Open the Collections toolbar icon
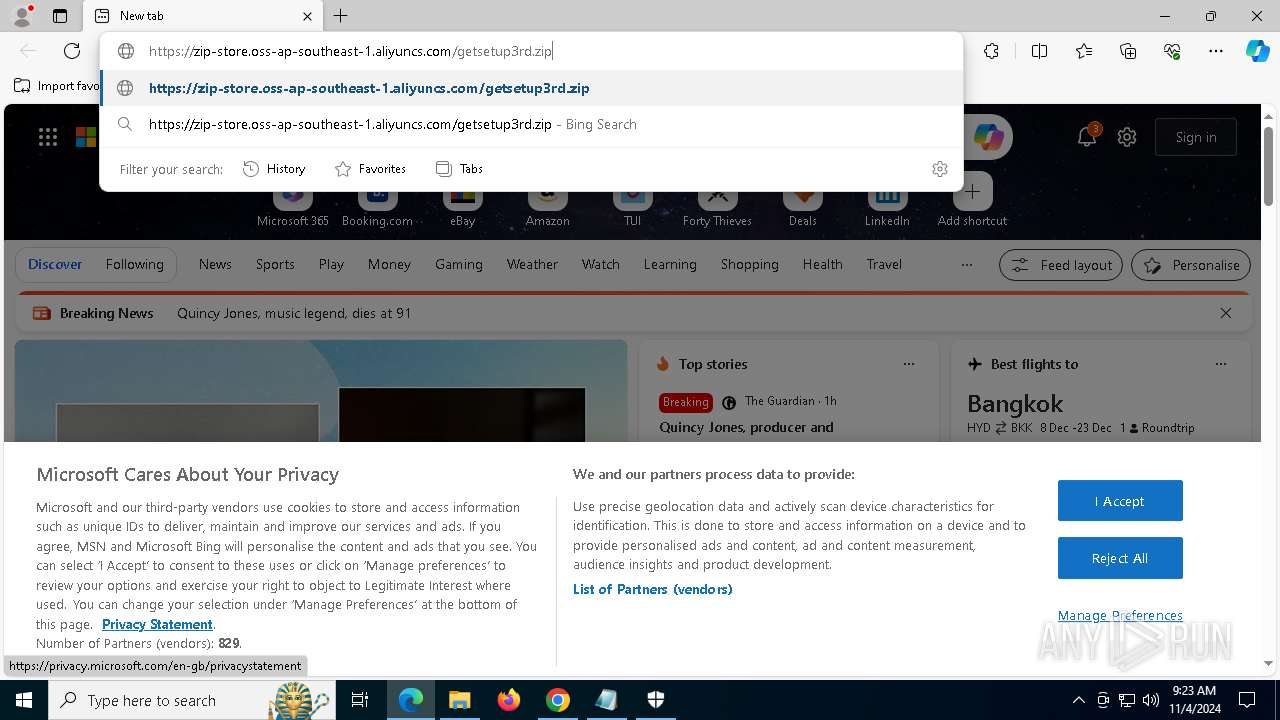Screen dimensions: 1280x720 tap(1128, 51)
